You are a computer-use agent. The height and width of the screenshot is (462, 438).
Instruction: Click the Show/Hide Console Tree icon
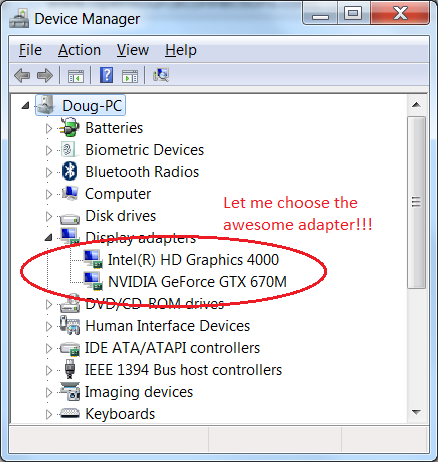(x=76, y=76)
